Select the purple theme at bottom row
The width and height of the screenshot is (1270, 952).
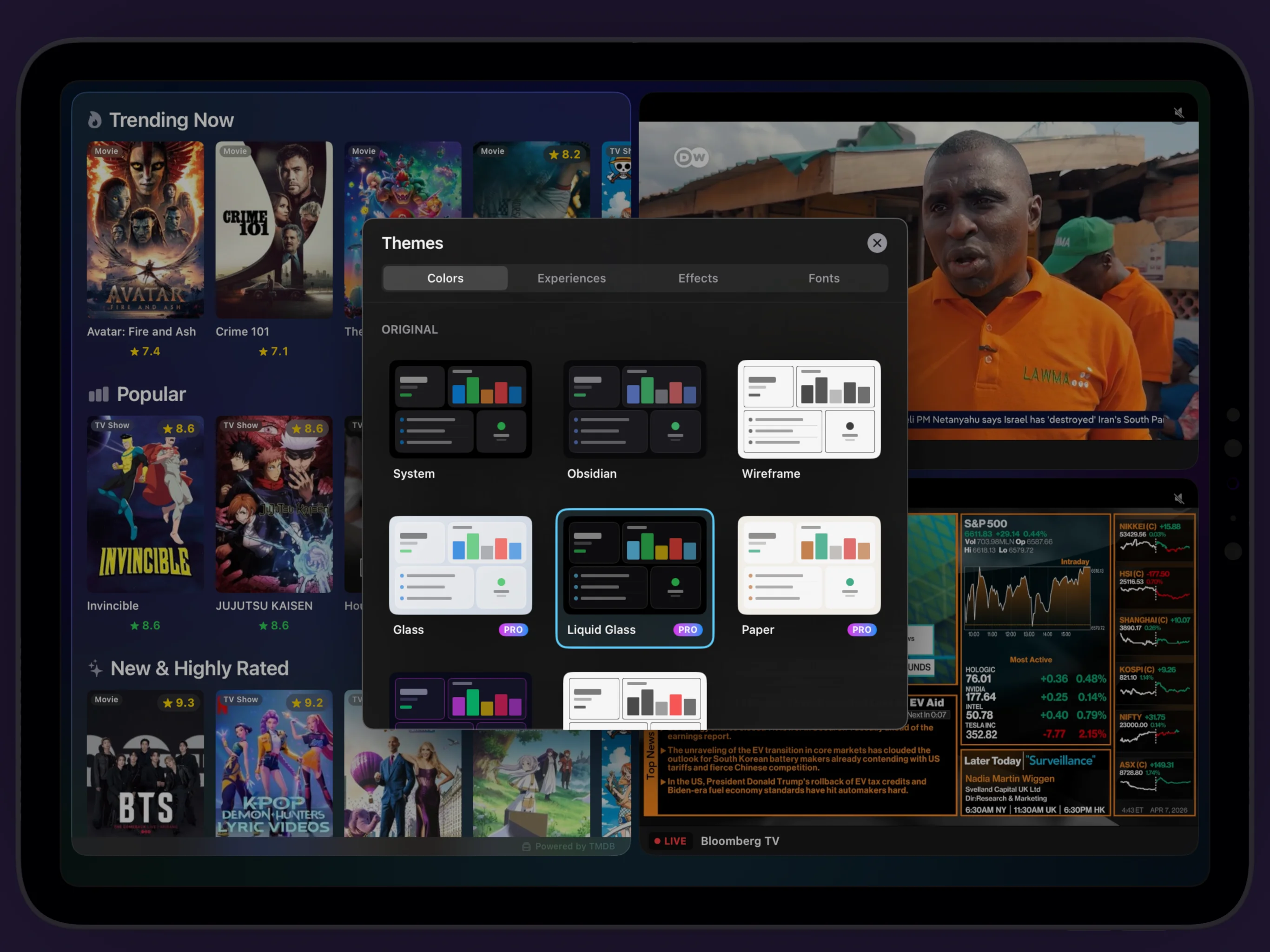[x=461, y=701]
